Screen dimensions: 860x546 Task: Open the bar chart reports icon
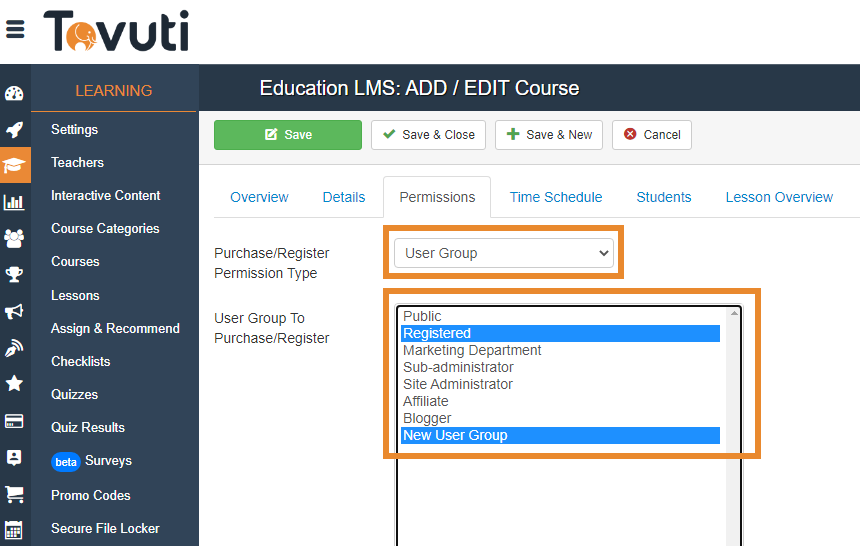(14, 202)
